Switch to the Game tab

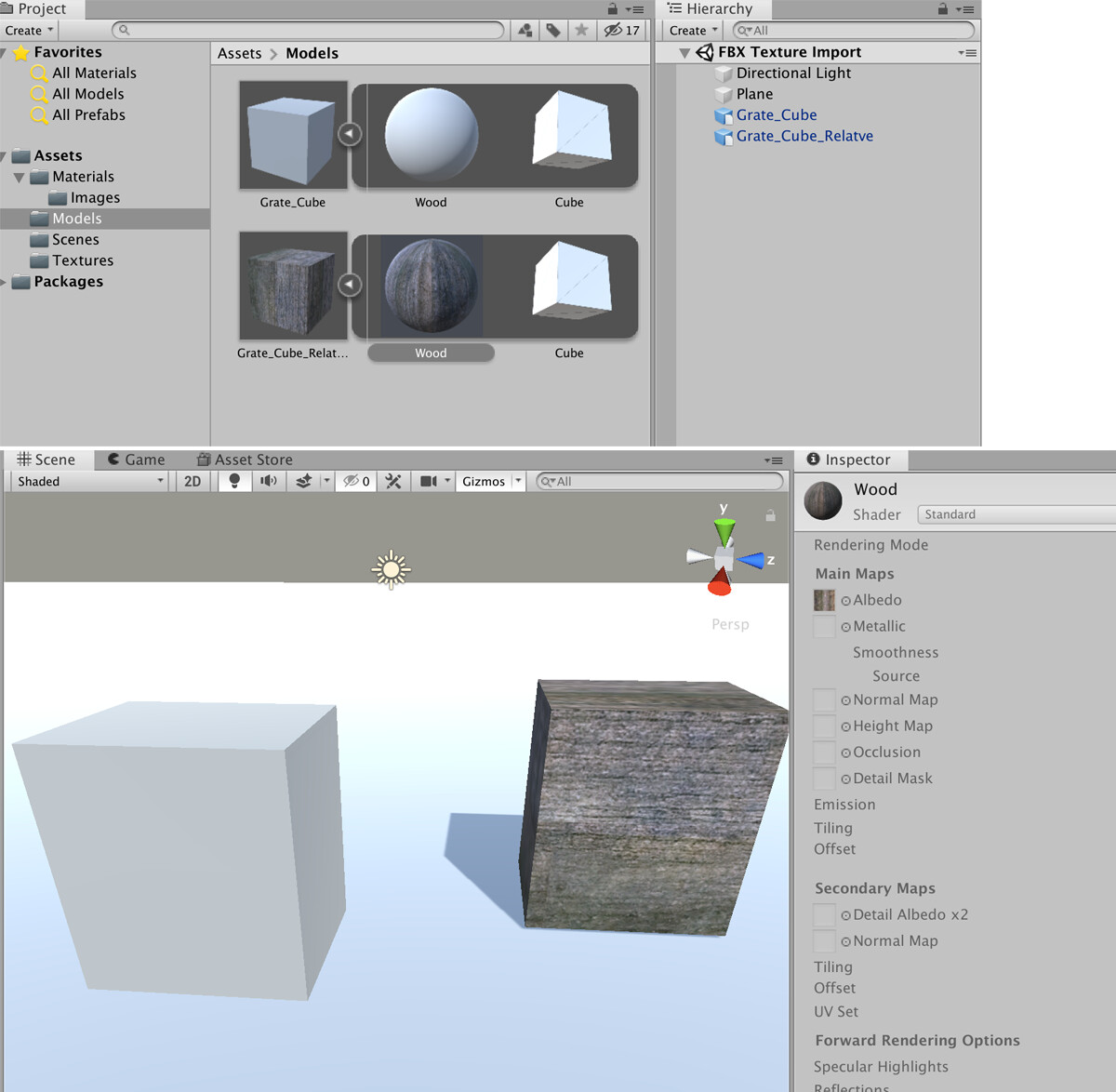(136, 459)
